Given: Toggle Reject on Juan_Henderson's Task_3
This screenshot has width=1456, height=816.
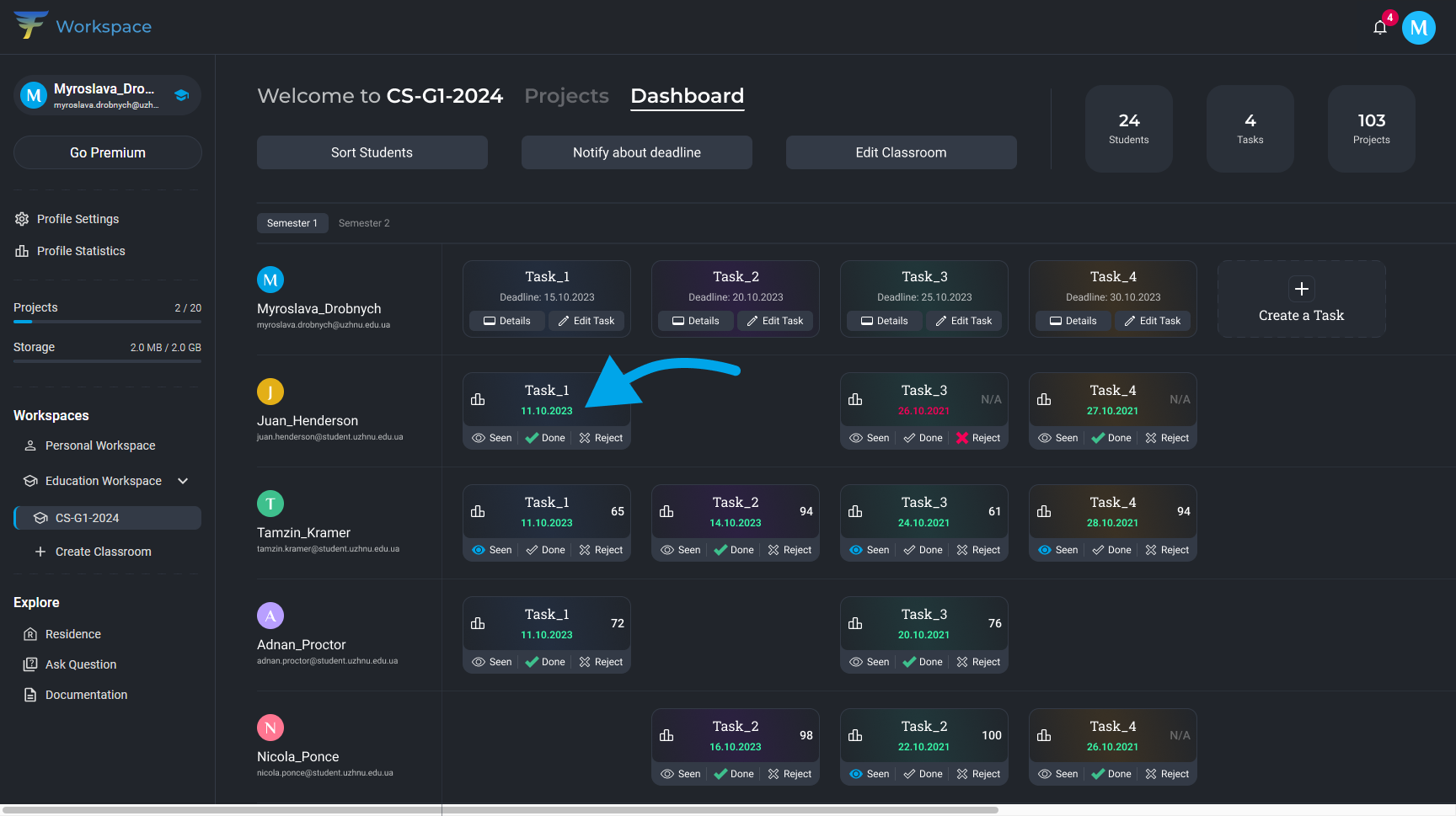Looking at the screenshot, I should click(x=977, y=438).
